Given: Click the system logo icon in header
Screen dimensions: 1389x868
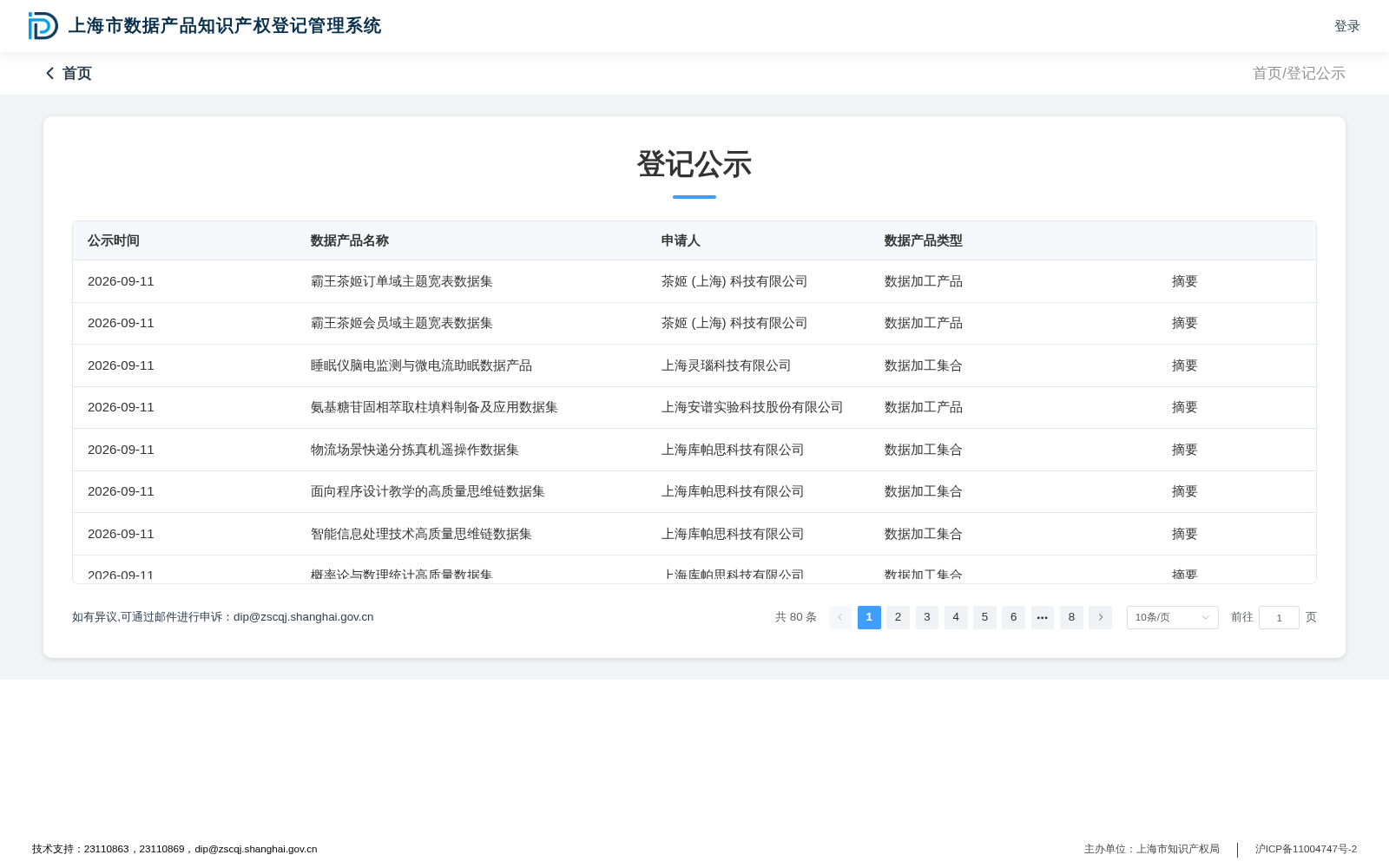Looking at the screenshot, I should [43, 26].
